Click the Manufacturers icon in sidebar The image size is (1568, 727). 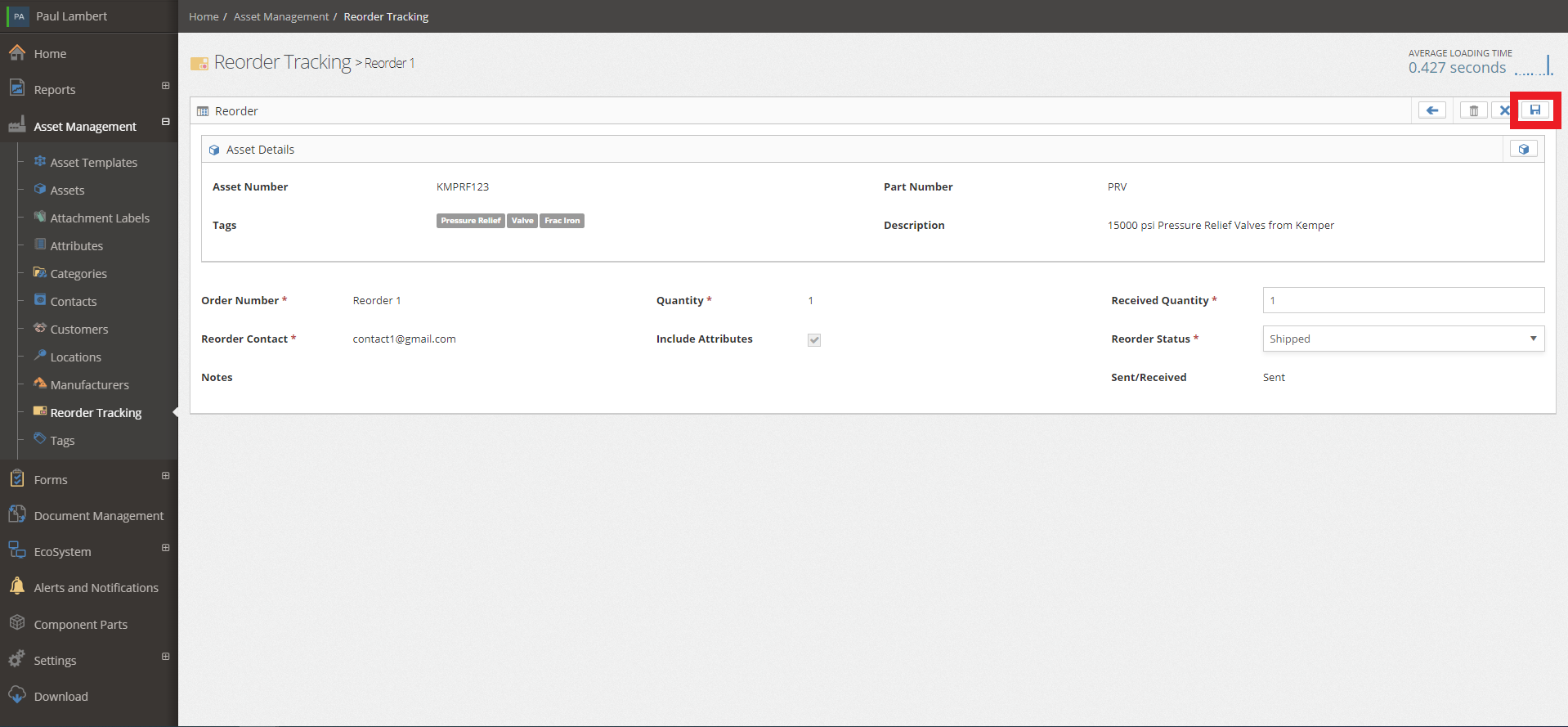(x=40, y=383)
